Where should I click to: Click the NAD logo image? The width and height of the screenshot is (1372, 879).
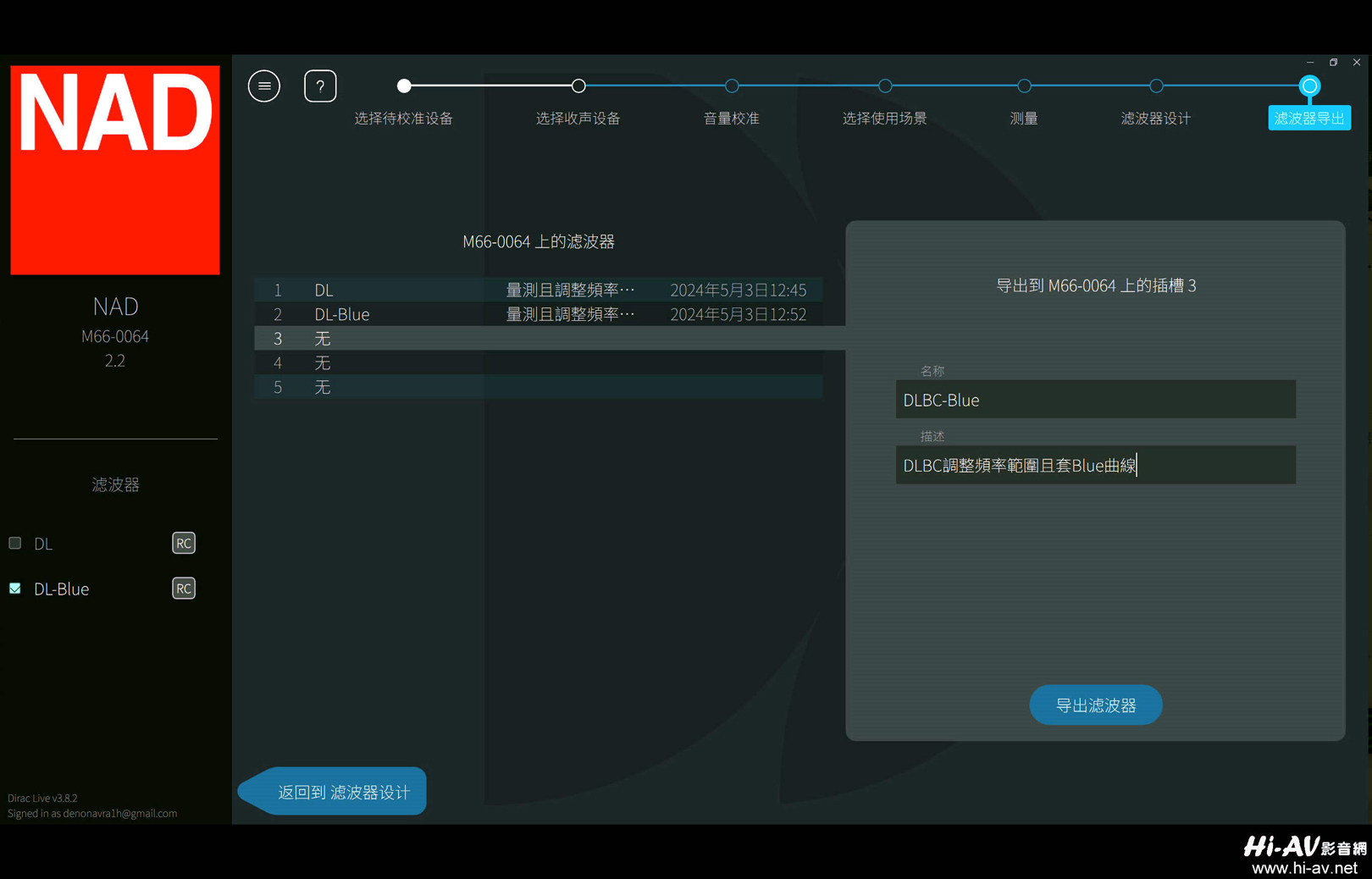pyautogui.click(x=115, y=170)
